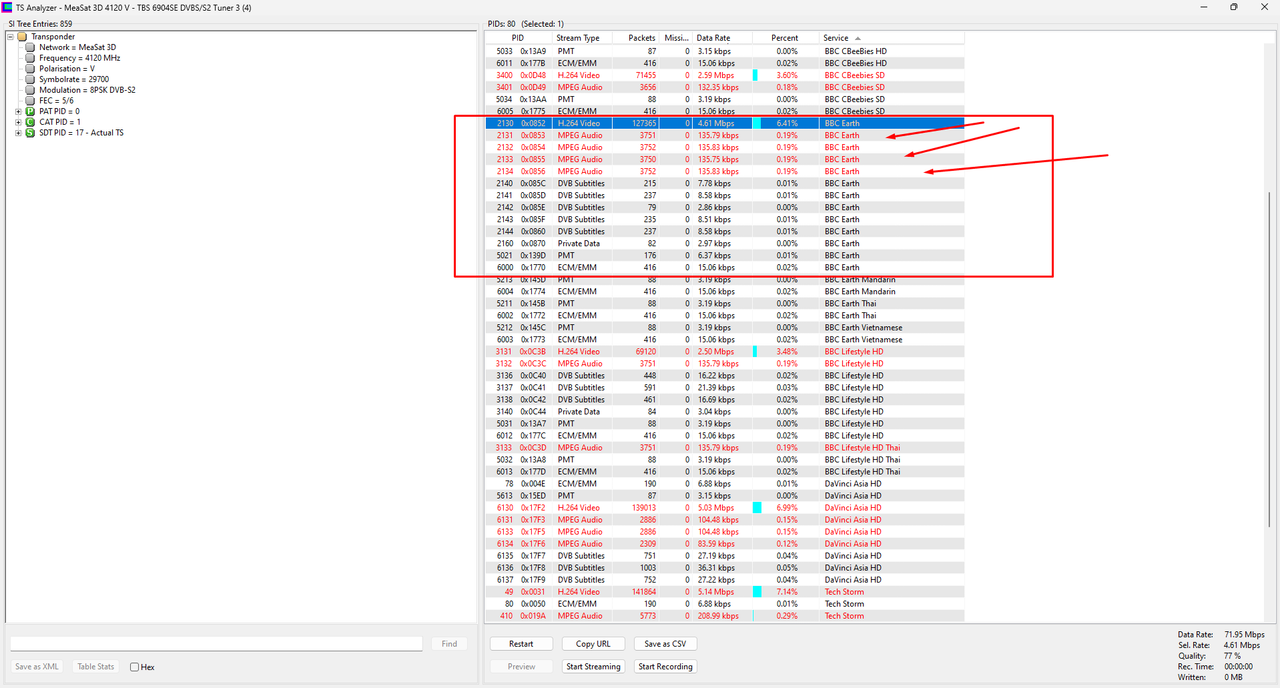Select the PID 6136 DVB Subtitles row

[726, 567]
